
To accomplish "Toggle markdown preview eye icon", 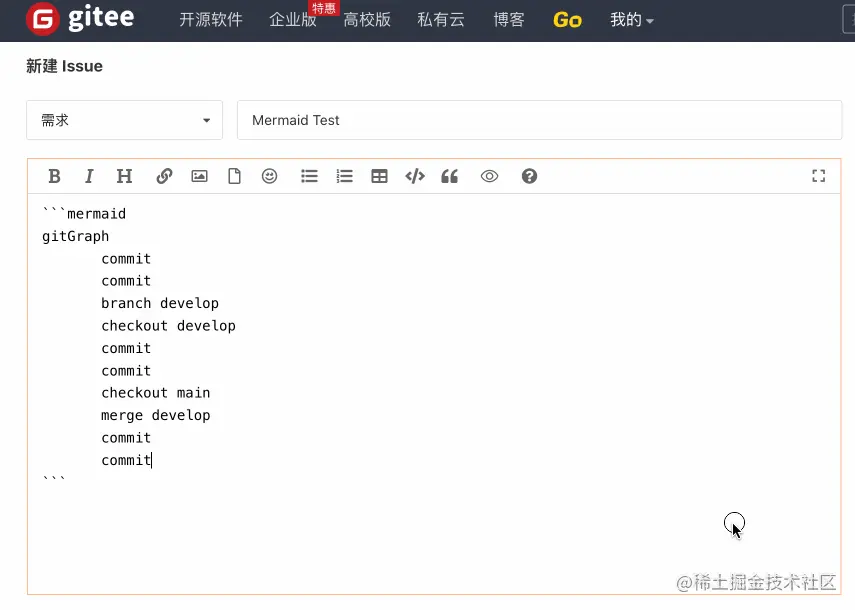I will coord(489,176).
